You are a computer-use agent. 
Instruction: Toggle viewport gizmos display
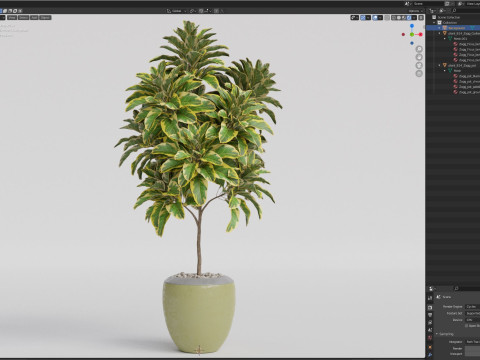point(363,17)
